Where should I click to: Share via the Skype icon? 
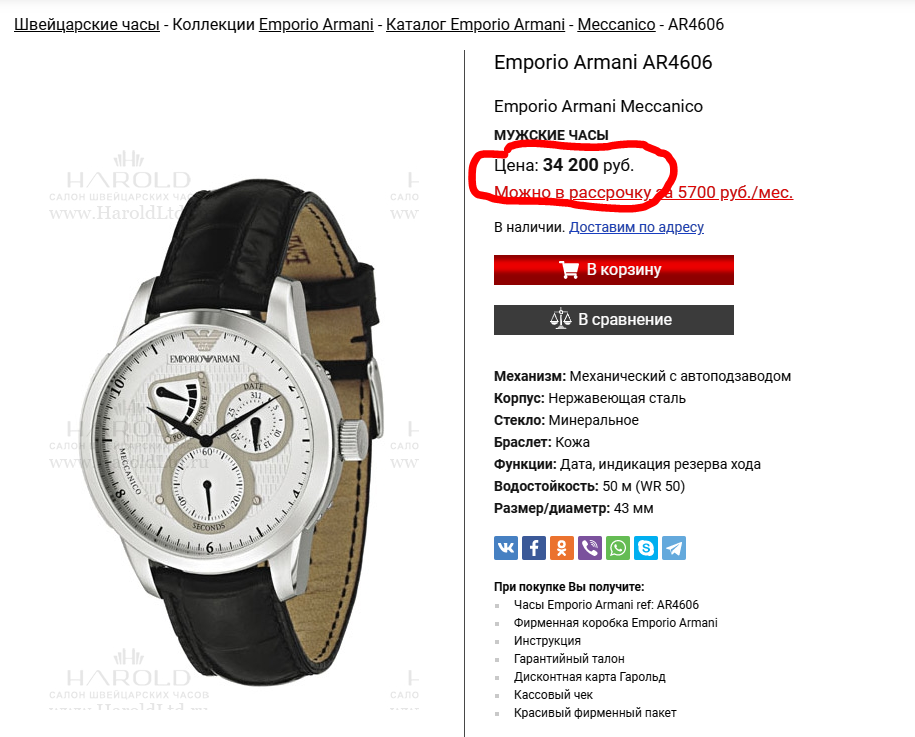click(646, 548)
